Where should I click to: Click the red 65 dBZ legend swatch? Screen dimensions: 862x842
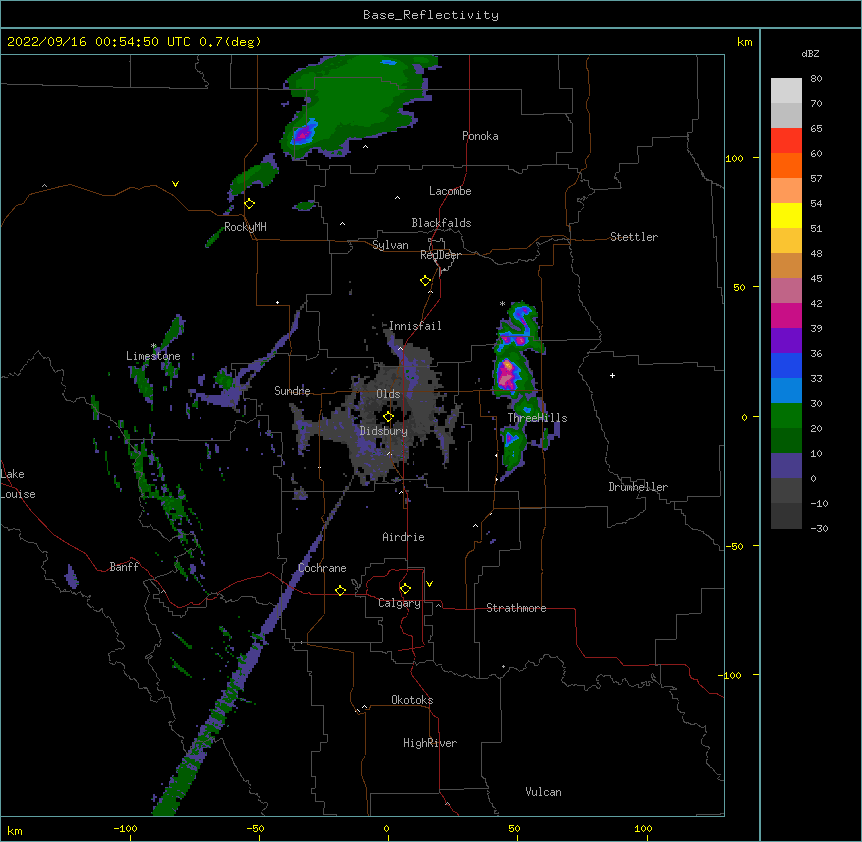pos(786,141)
